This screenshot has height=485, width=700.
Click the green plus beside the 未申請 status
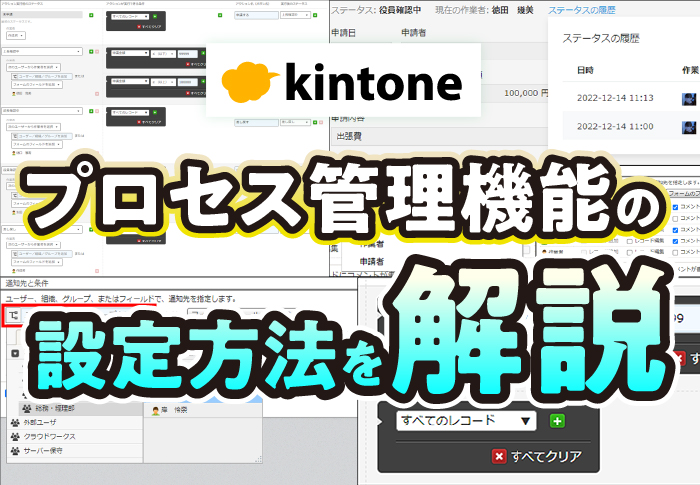(91, 15)
